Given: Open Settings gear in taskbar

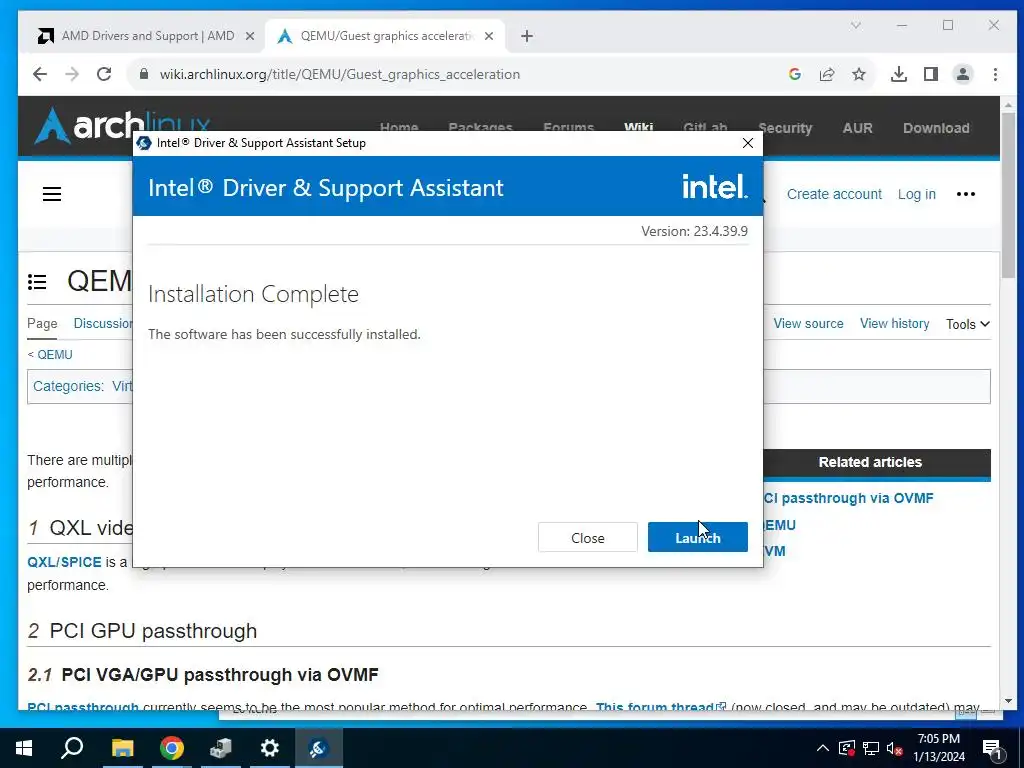Looking at the screenshot, I should pyautogui.click(x=269, y=748).
